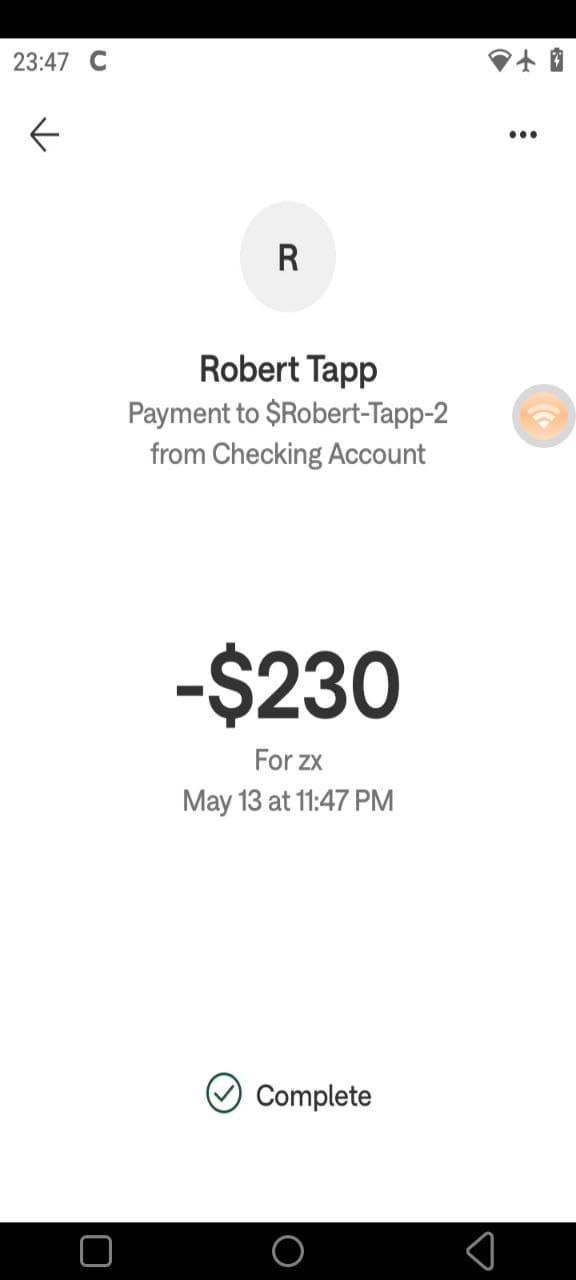Tap the C app notification icon
Viewport: 576px width, 1280px height.
tap(97, 61)
